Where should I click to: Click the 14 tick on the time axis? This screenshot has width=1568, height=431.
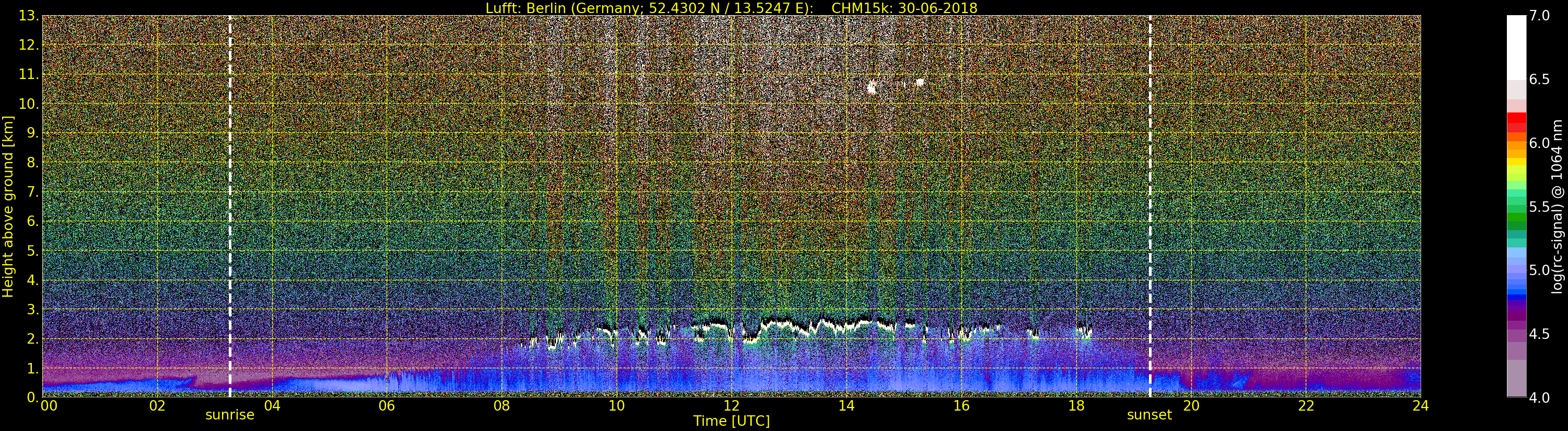pyautogui.click(x=846, y=406)
